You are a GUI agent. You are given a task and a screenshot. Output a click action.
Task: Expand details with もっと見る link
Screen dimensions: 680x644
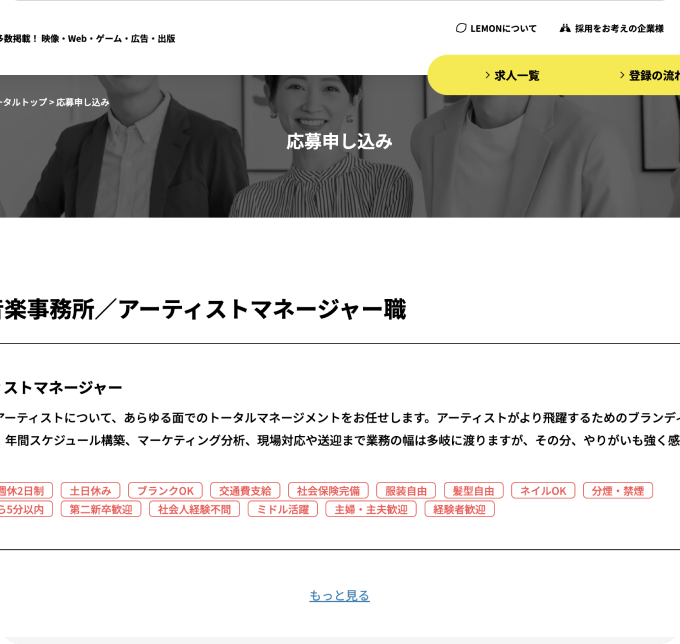pos(339,596)
